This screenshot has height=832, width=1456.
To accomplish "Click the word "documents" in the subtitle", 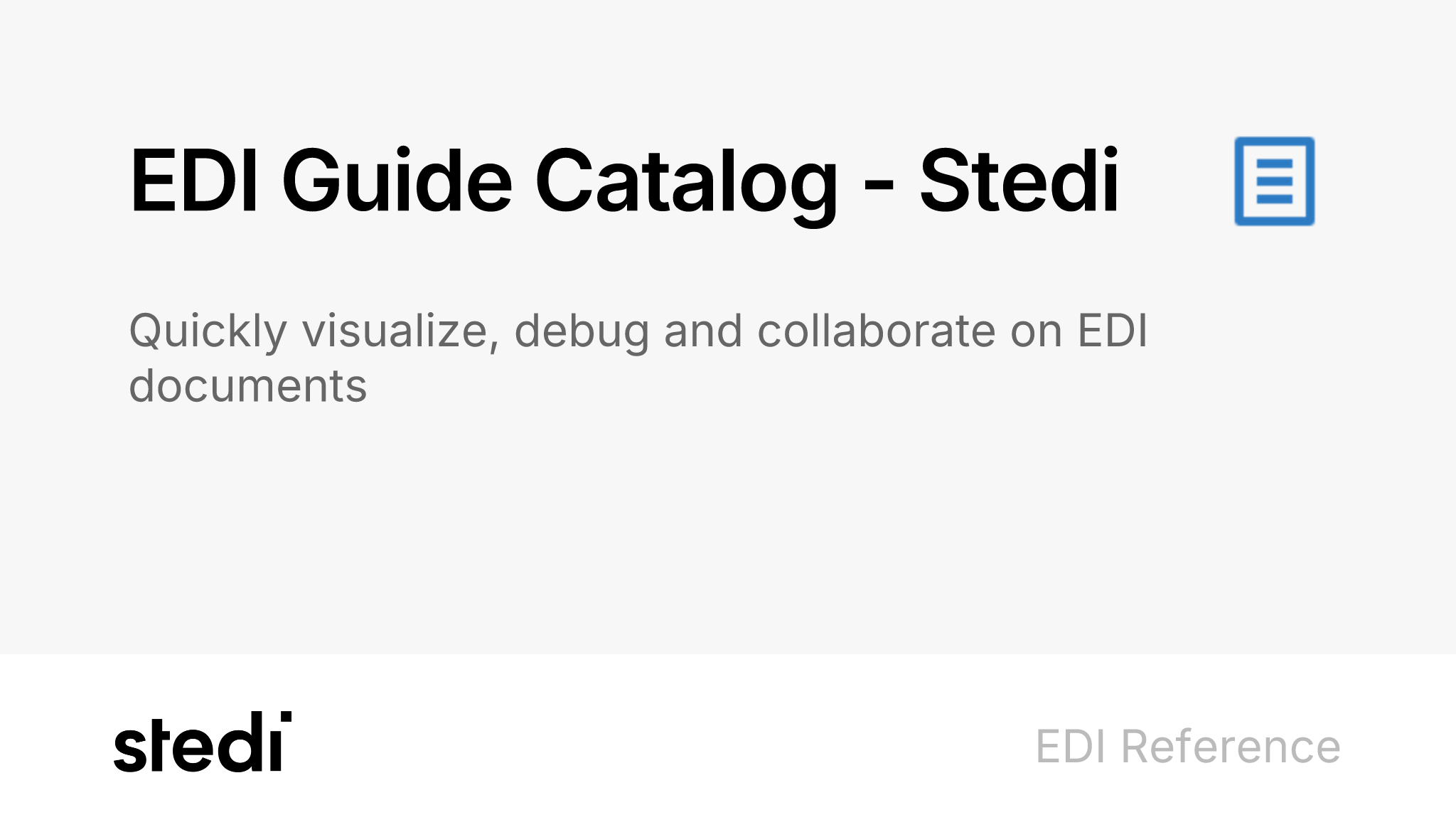I will 248,385.
